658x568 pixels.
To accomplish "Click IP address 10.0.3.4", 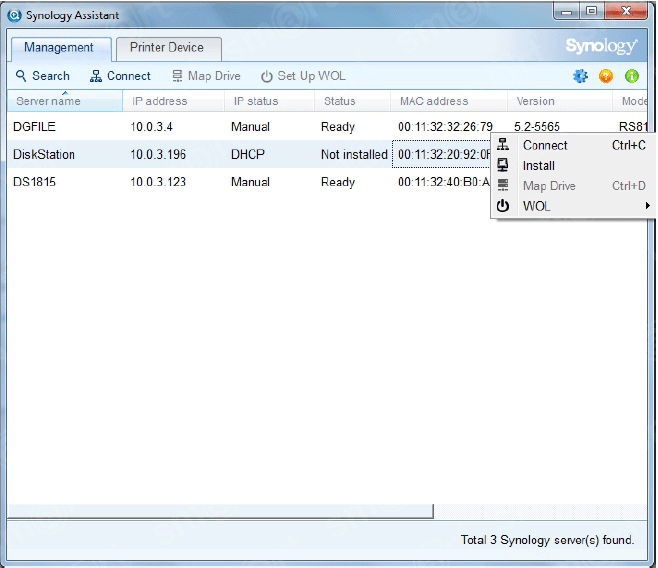I will coord(151,127).
